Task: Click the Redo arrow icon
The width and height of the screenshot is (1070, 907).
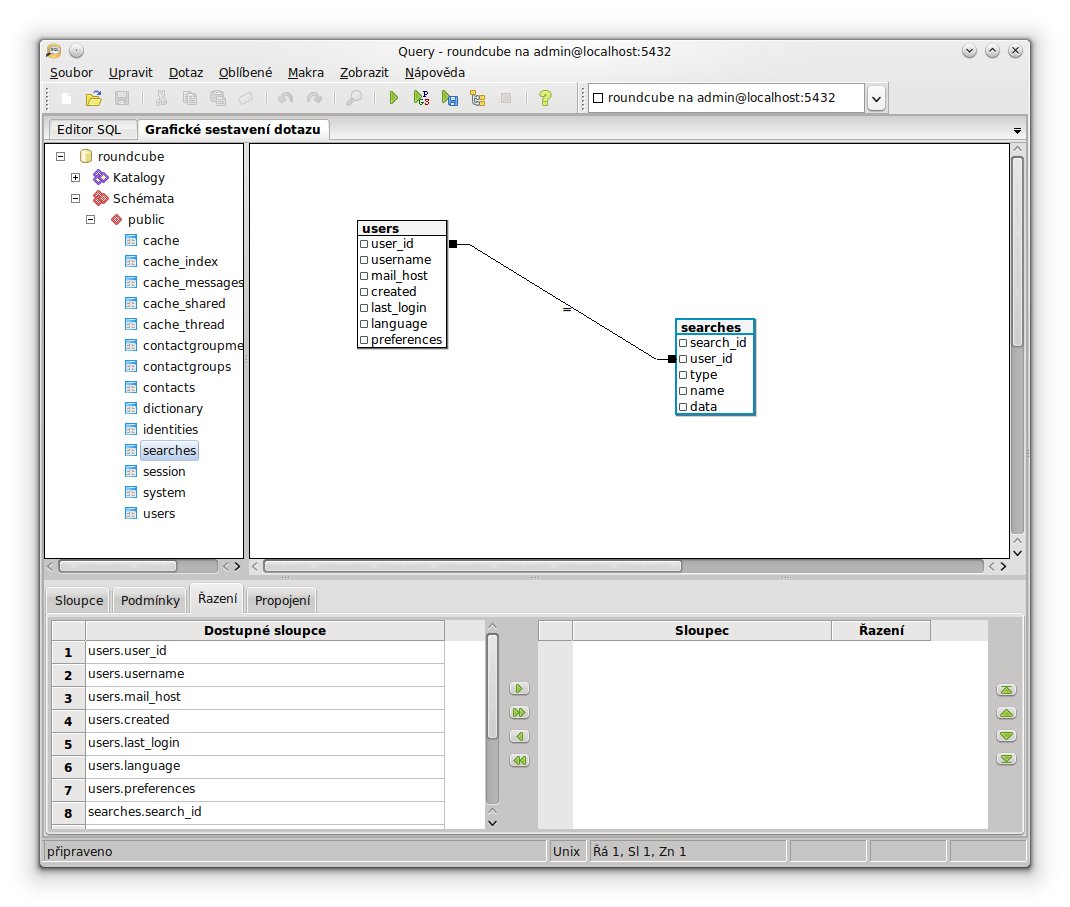Action: pos(314,98)
